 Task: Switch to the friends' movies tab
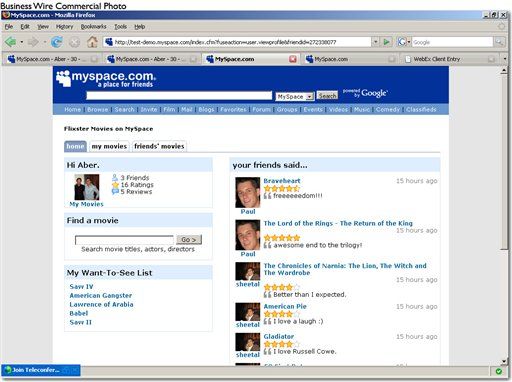(159, 146)
